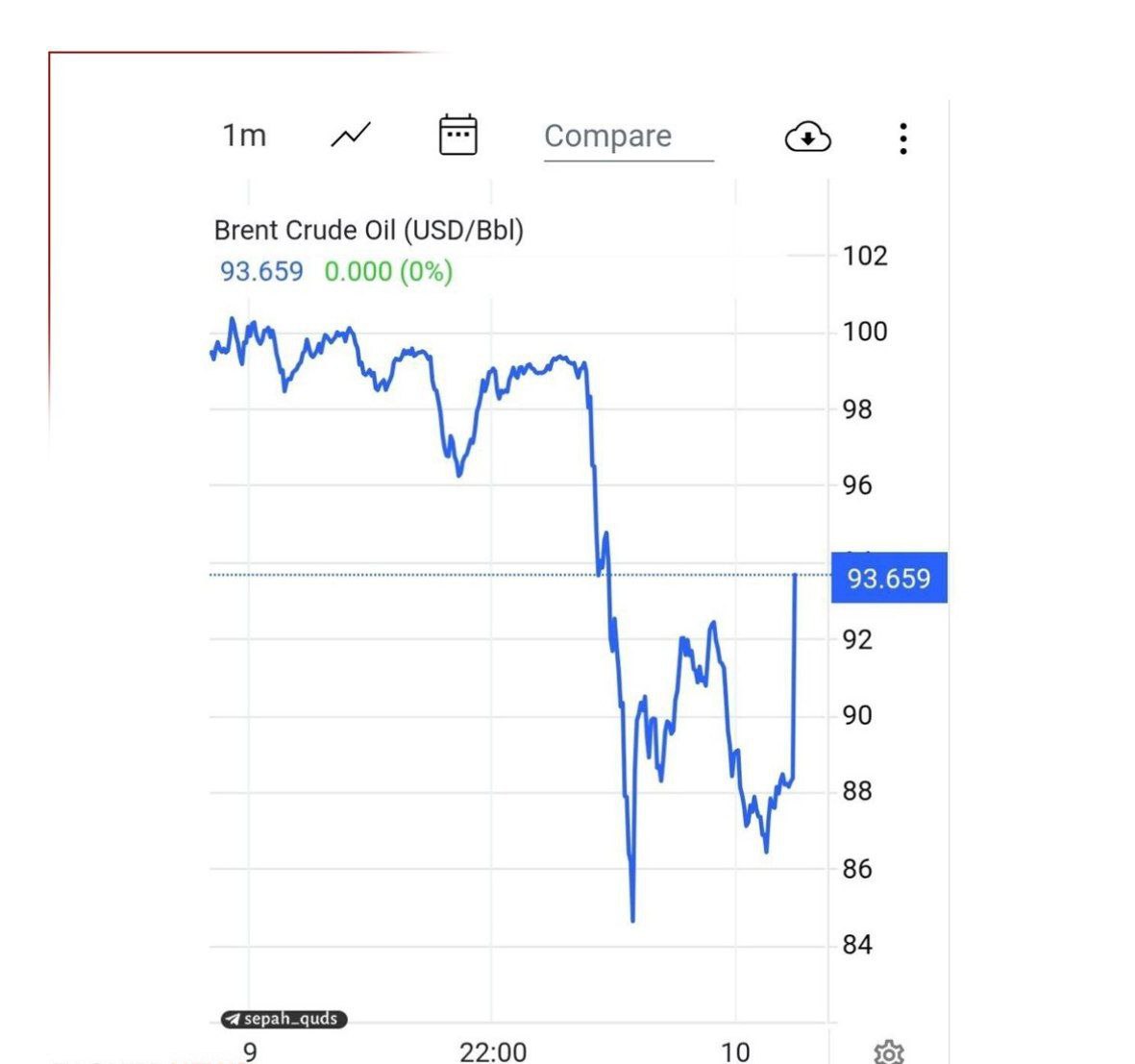Open chart settings gear icon
1135x1064 pixels.
coord(888,1052)
